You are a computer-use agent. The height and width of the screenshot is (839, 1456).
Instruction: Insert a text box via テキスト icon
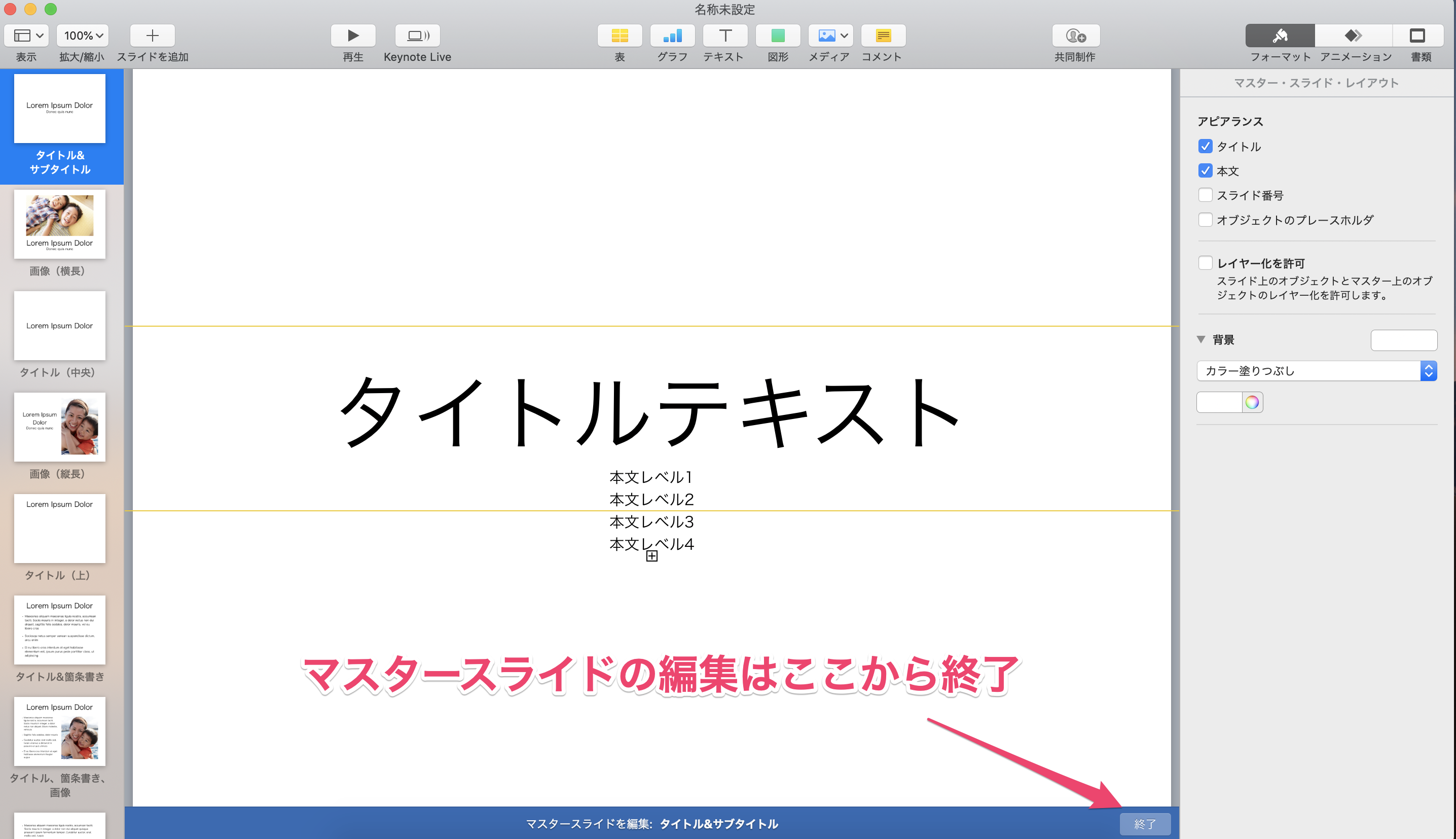coord(724,35)
